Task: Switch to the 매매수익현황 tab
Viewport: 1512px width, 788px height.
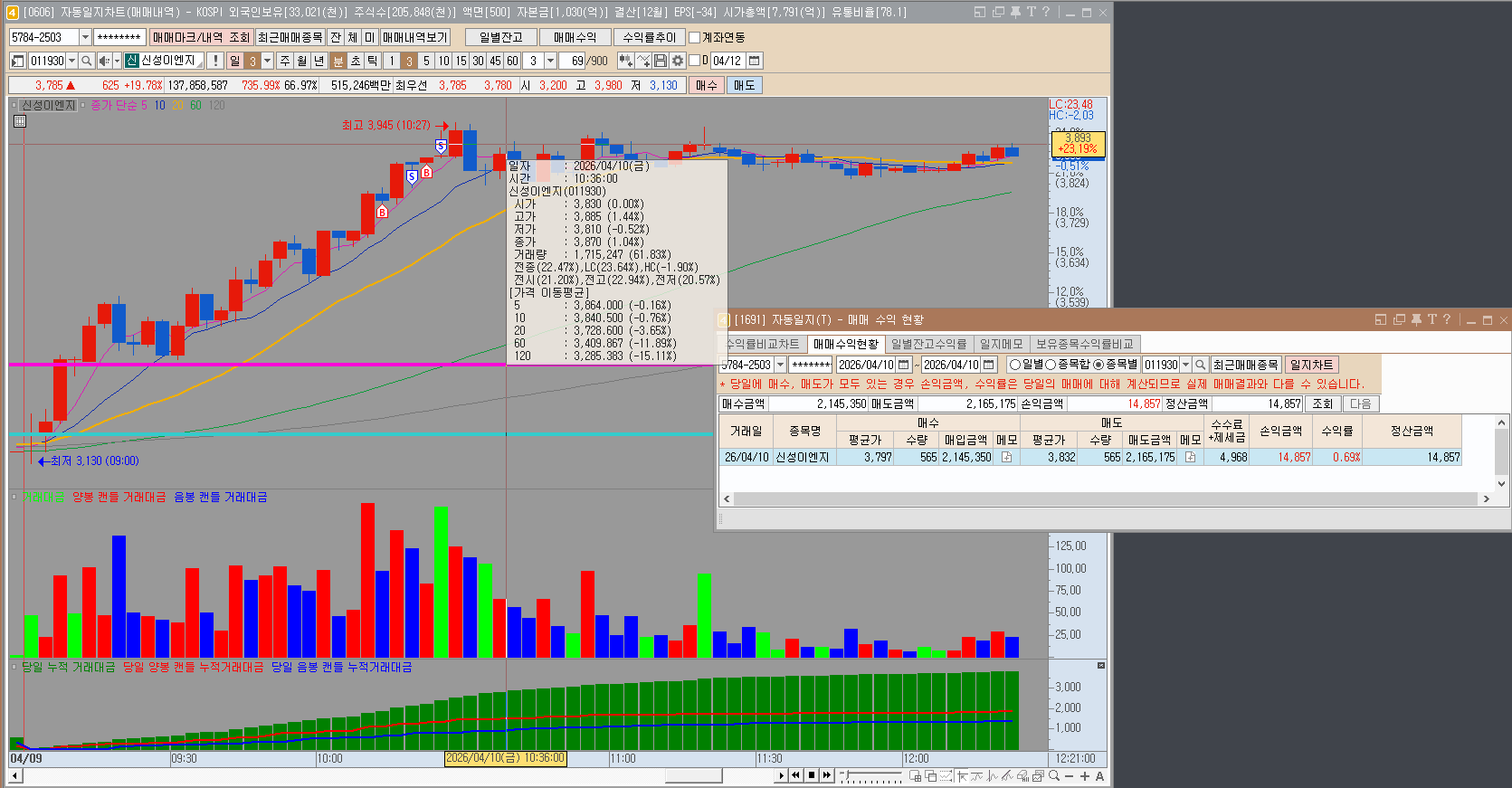Action: coord(846,344)
